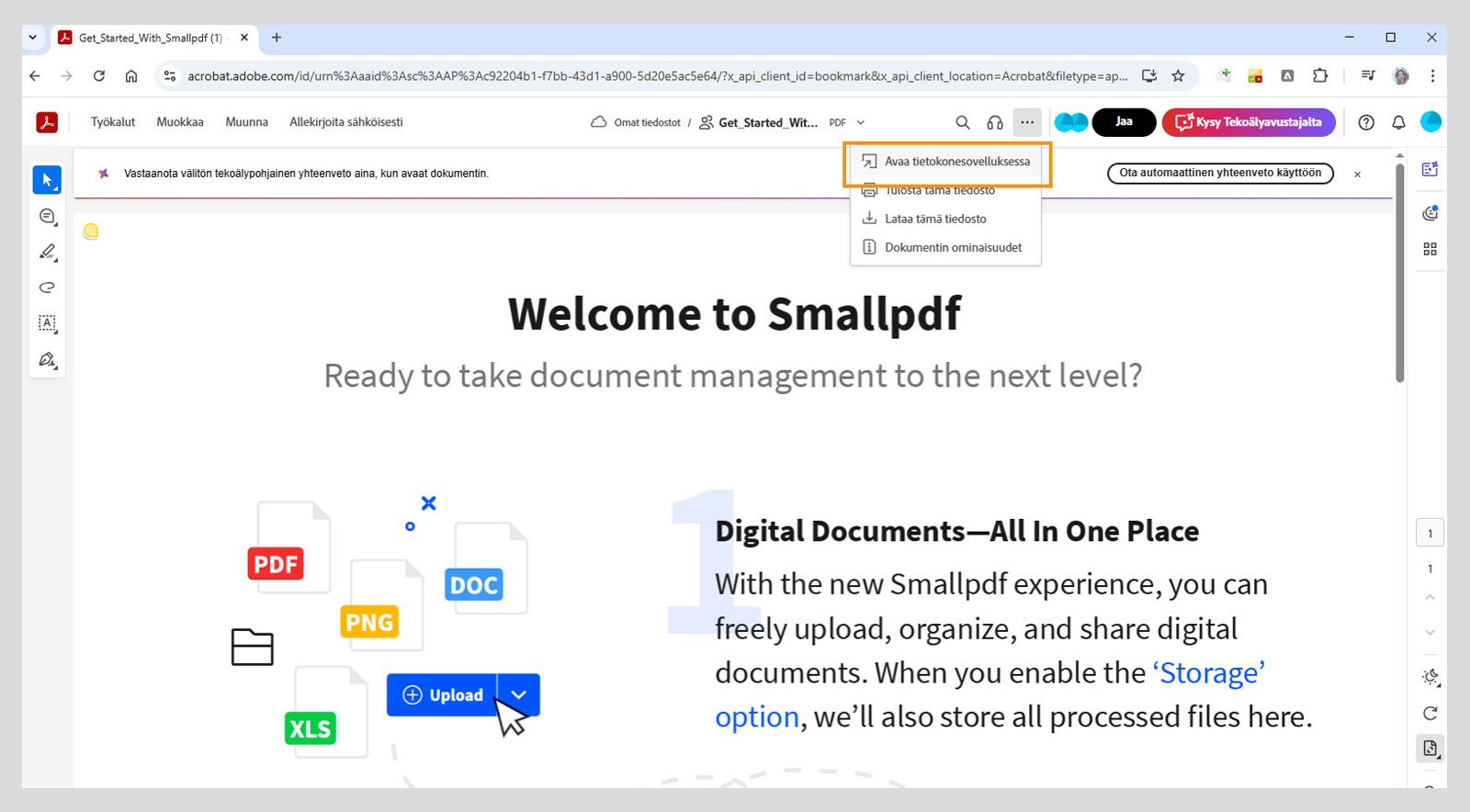
Task: Choose Dokumentin ominaisuudet
Action: [x=946, y=247]
